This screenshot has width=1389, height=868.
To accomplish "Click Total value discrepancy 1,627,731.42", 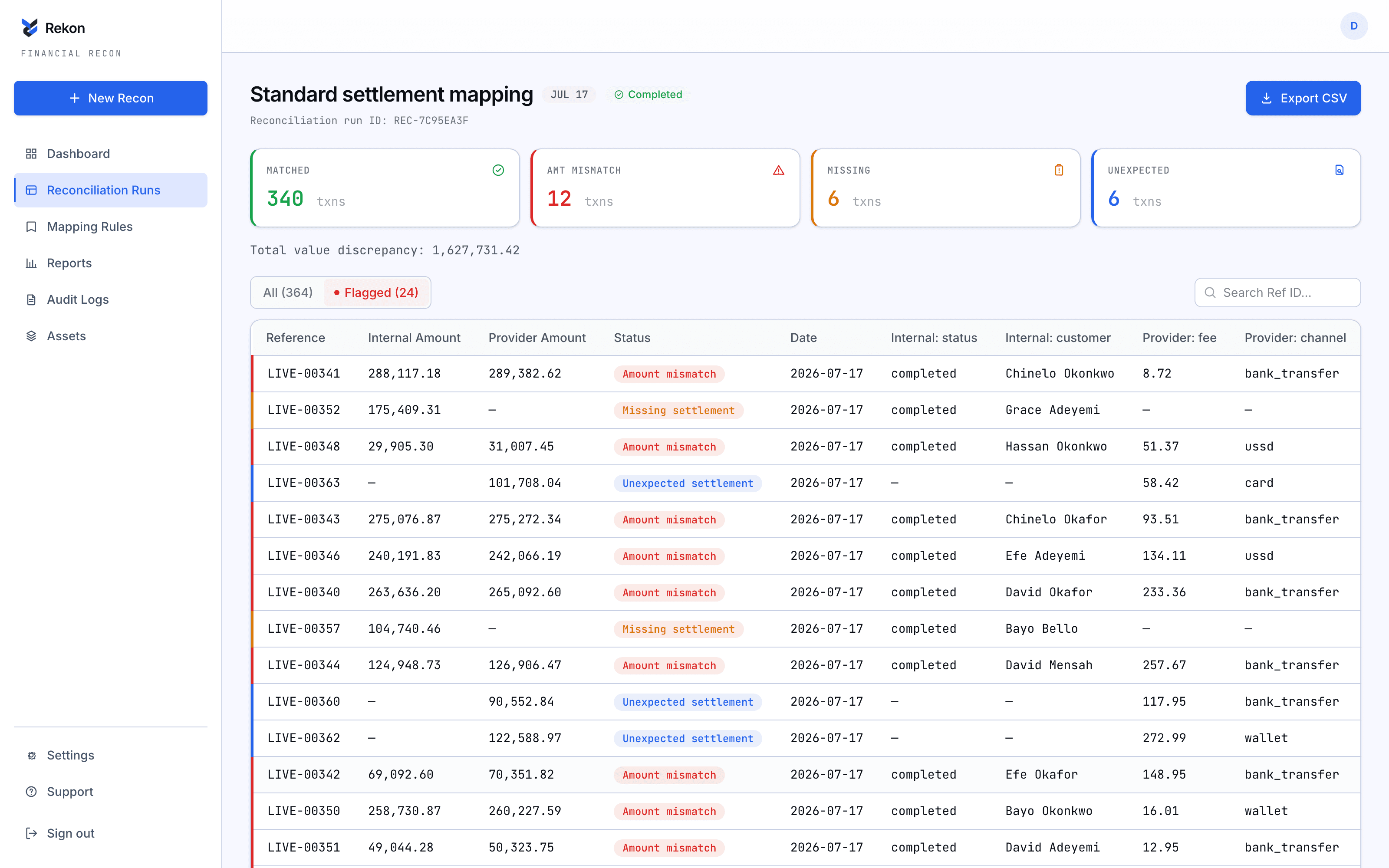I will pos(385,250).
